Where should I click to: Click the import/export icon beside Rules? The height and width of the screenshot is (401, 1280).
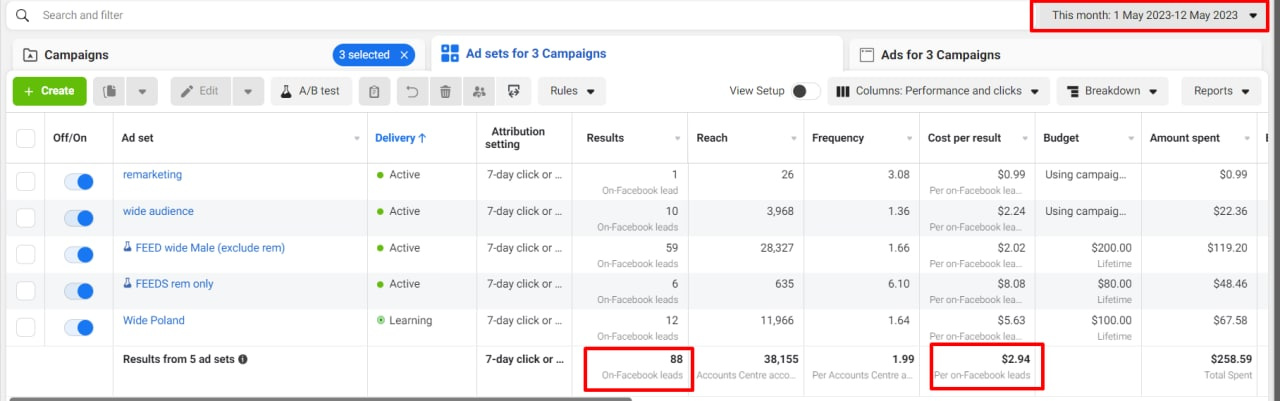click(514, 91)
